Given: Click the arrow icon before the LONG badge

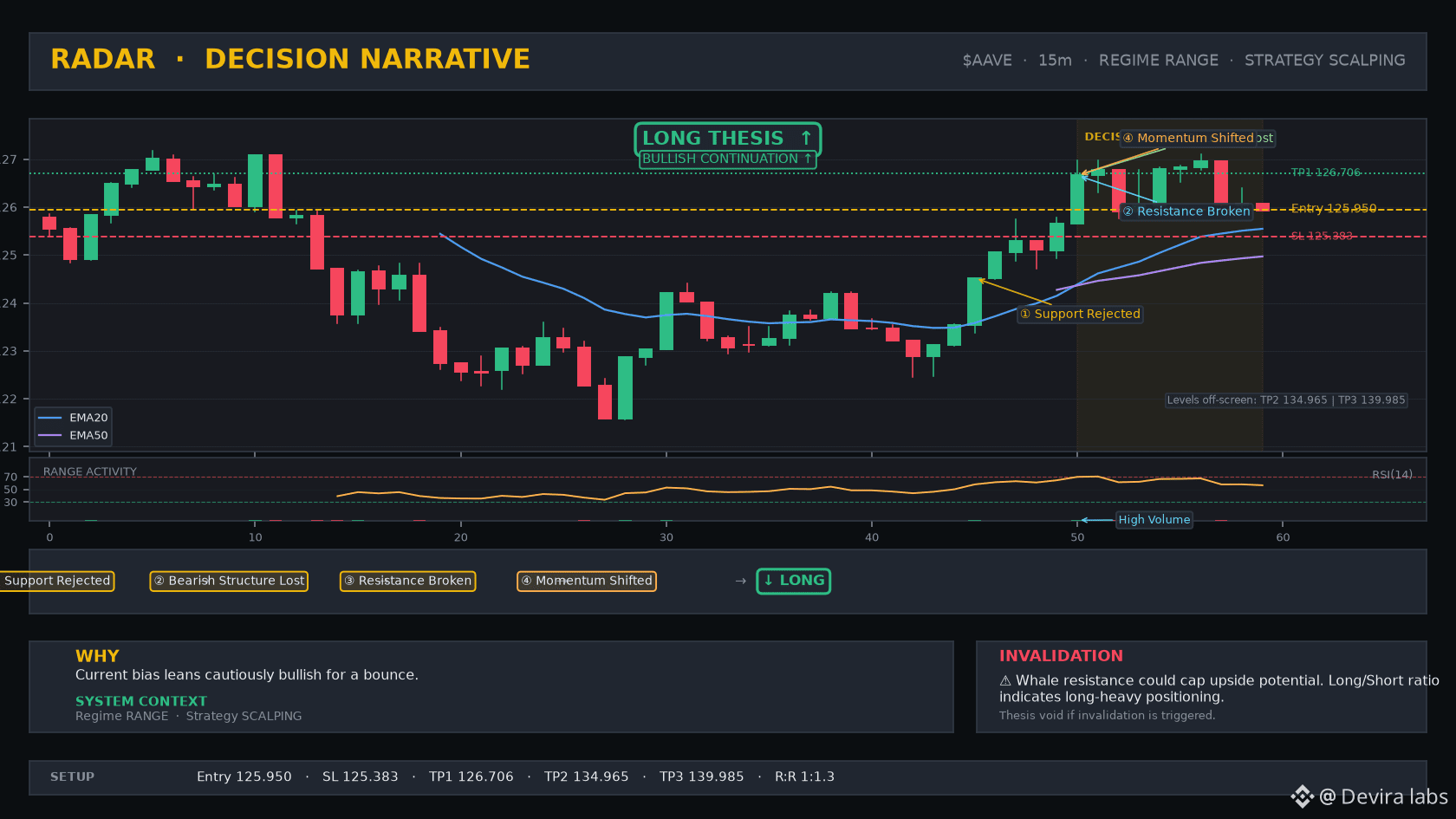Looking at the screenshot, I should 740,581.
